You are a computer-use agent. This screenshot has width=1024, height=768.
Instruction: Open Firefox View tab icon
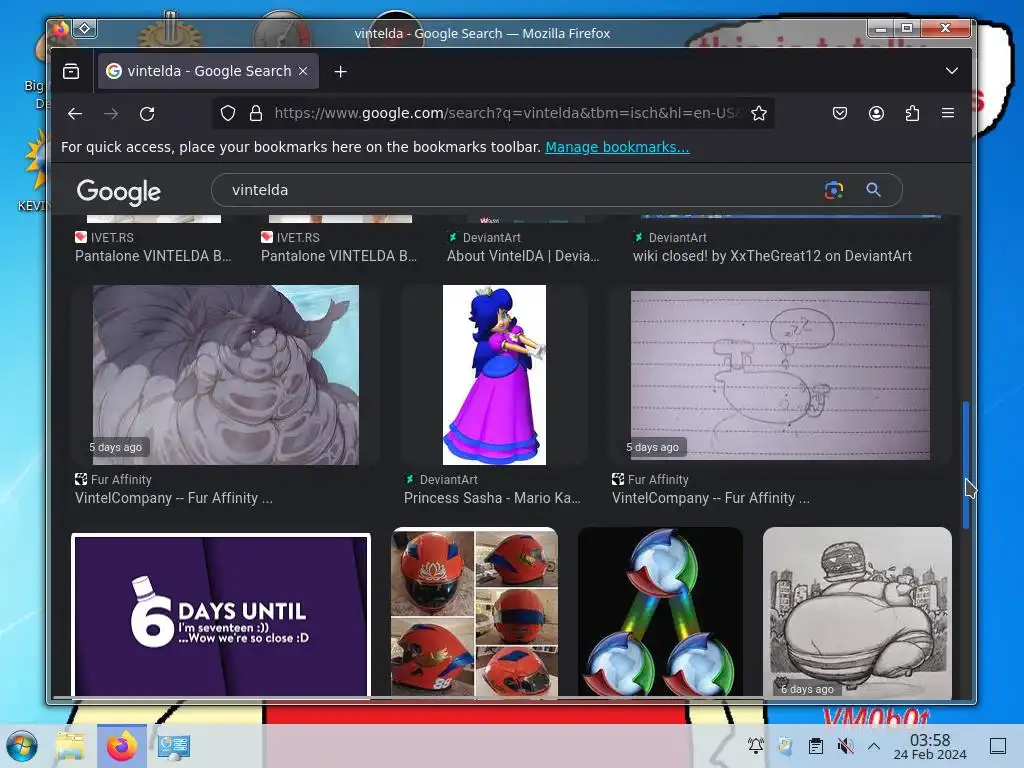(x=71, y=71)
